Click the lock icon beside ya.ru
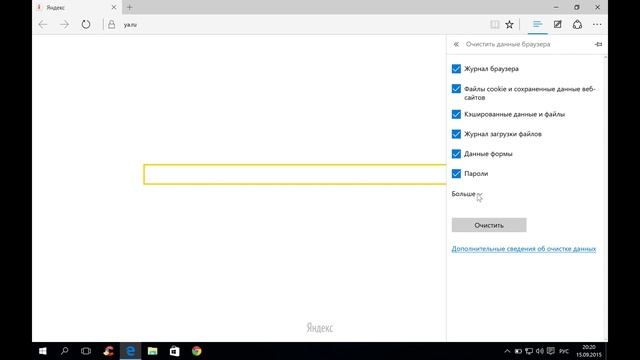This screenshot has width=640, height=360. point(111,24)
